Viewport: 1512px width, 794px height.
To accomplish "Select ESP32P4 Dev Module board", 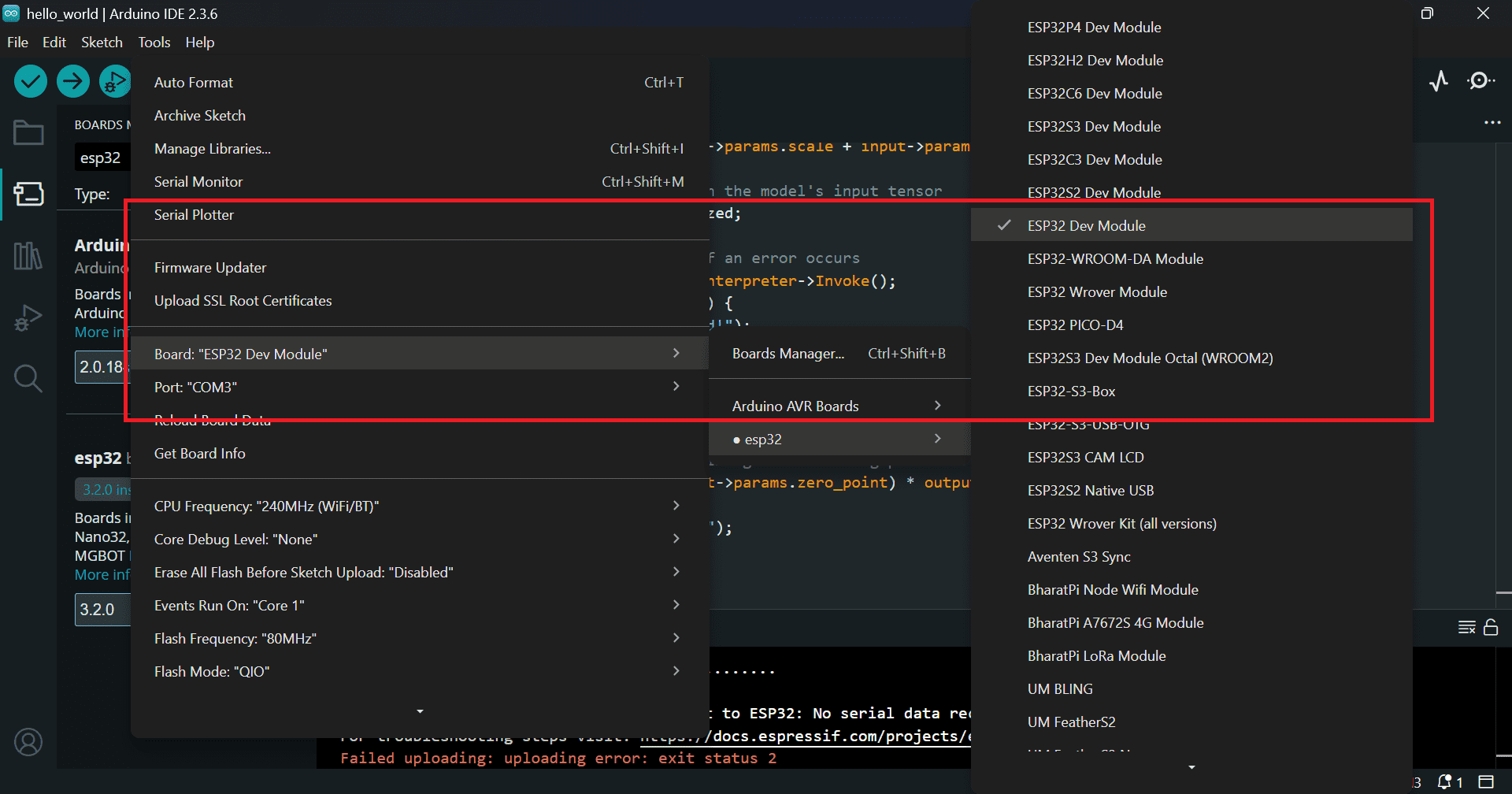I will tap(1191, 27).
